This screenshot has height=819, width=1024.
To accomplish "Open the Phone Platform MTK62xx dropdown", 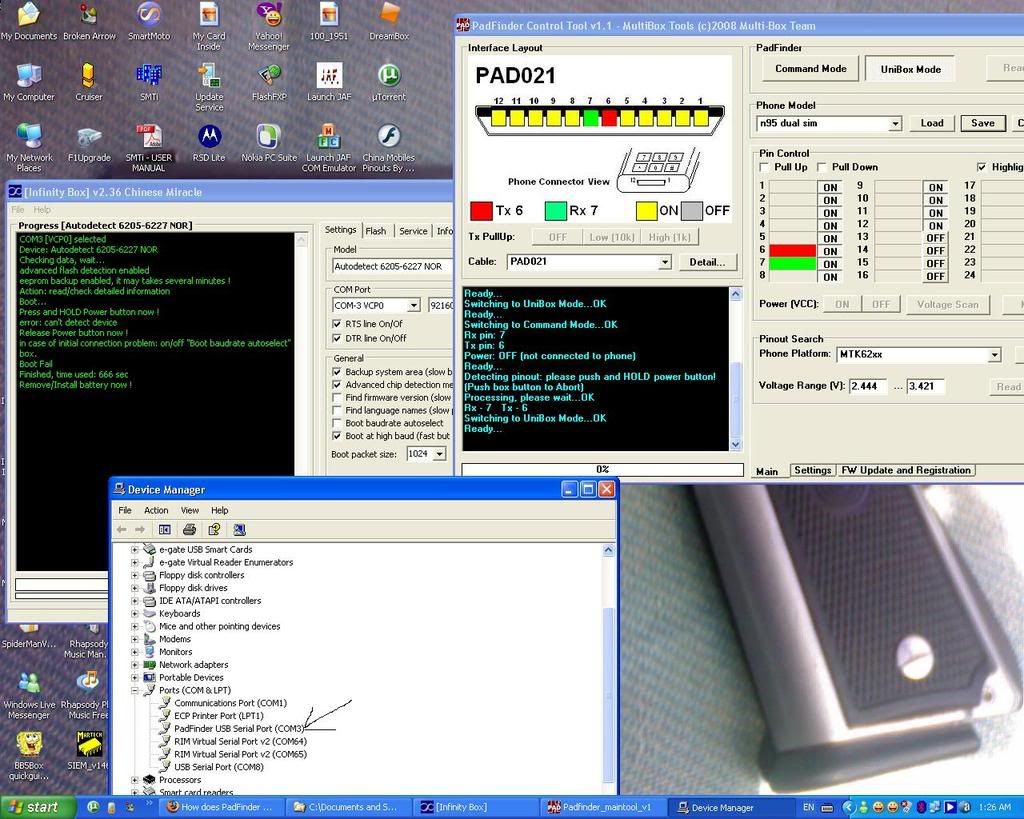I will 994,355.
